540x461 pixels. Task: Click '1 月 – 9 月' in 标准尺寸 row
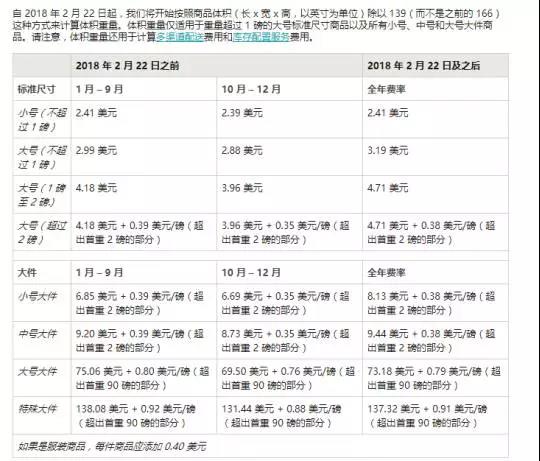point(100,89)
